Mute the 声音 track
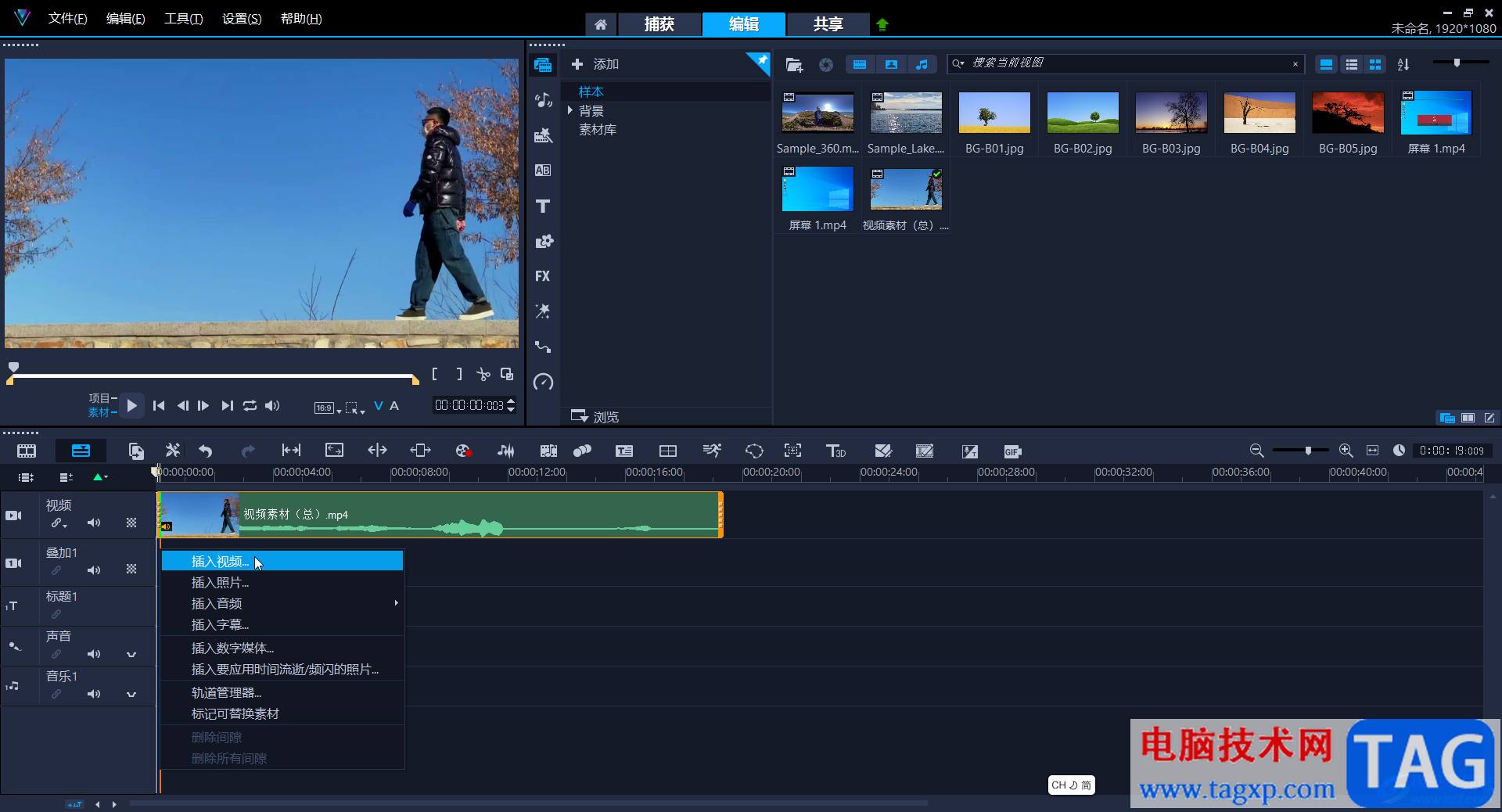Viewport: 1502px width, 812px height. click(x=94, y=654)
